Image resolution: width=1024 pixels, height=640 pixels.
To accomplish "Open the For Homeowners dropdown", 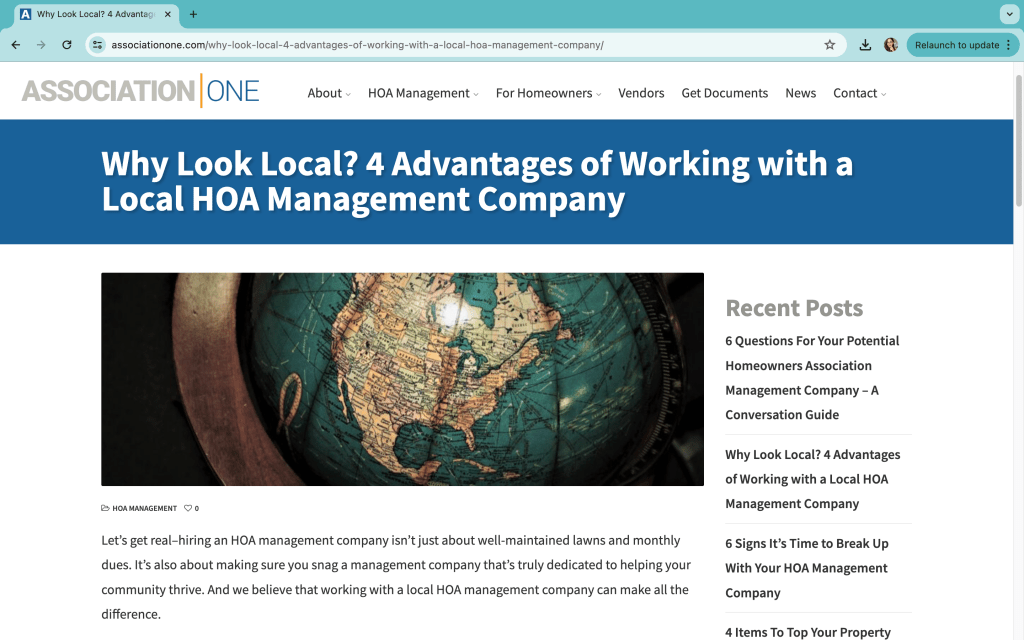I will click(547, 93).
